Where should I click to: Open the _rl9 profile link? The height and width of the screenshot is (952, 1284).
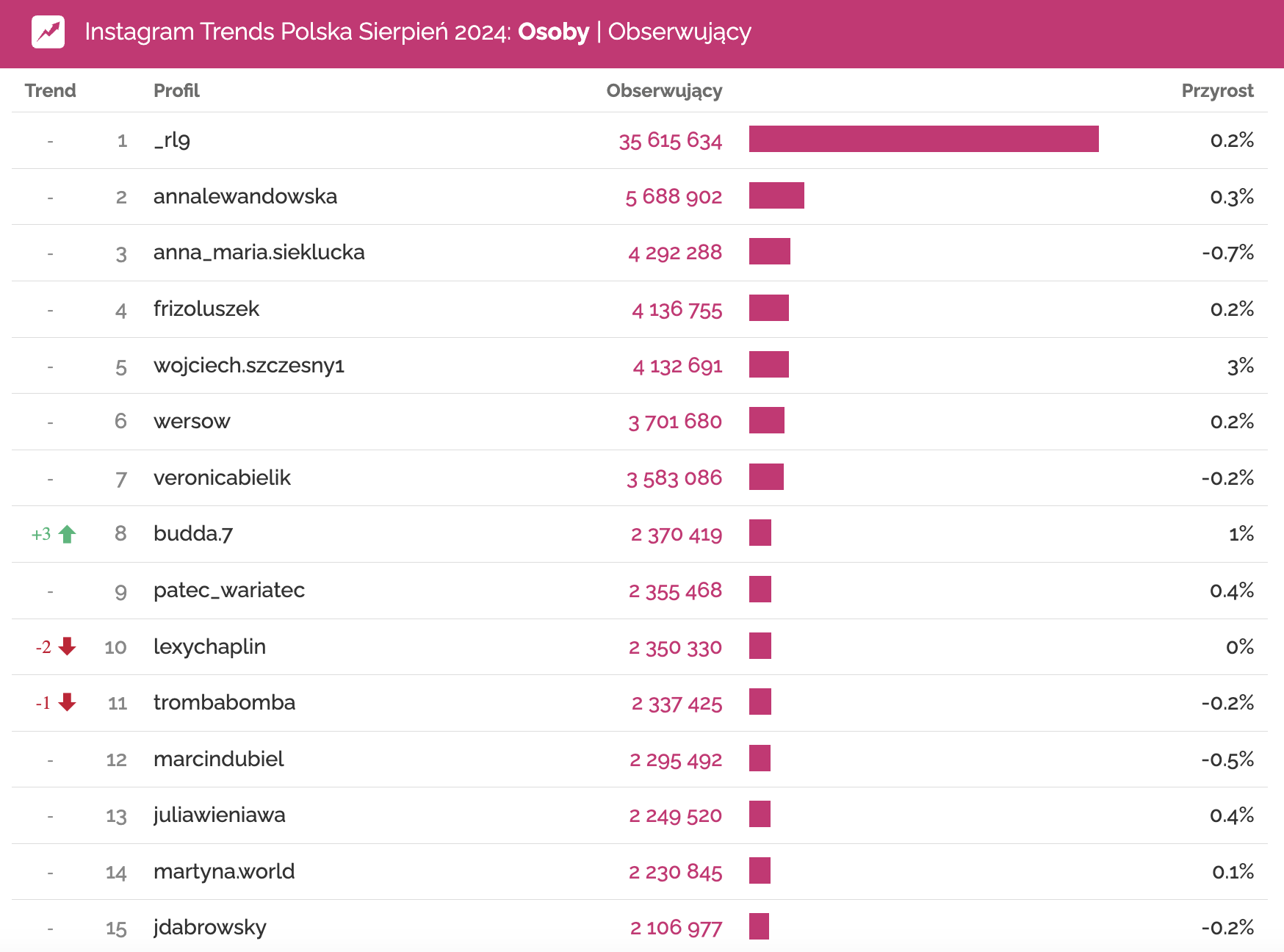[x=172, y=140]
